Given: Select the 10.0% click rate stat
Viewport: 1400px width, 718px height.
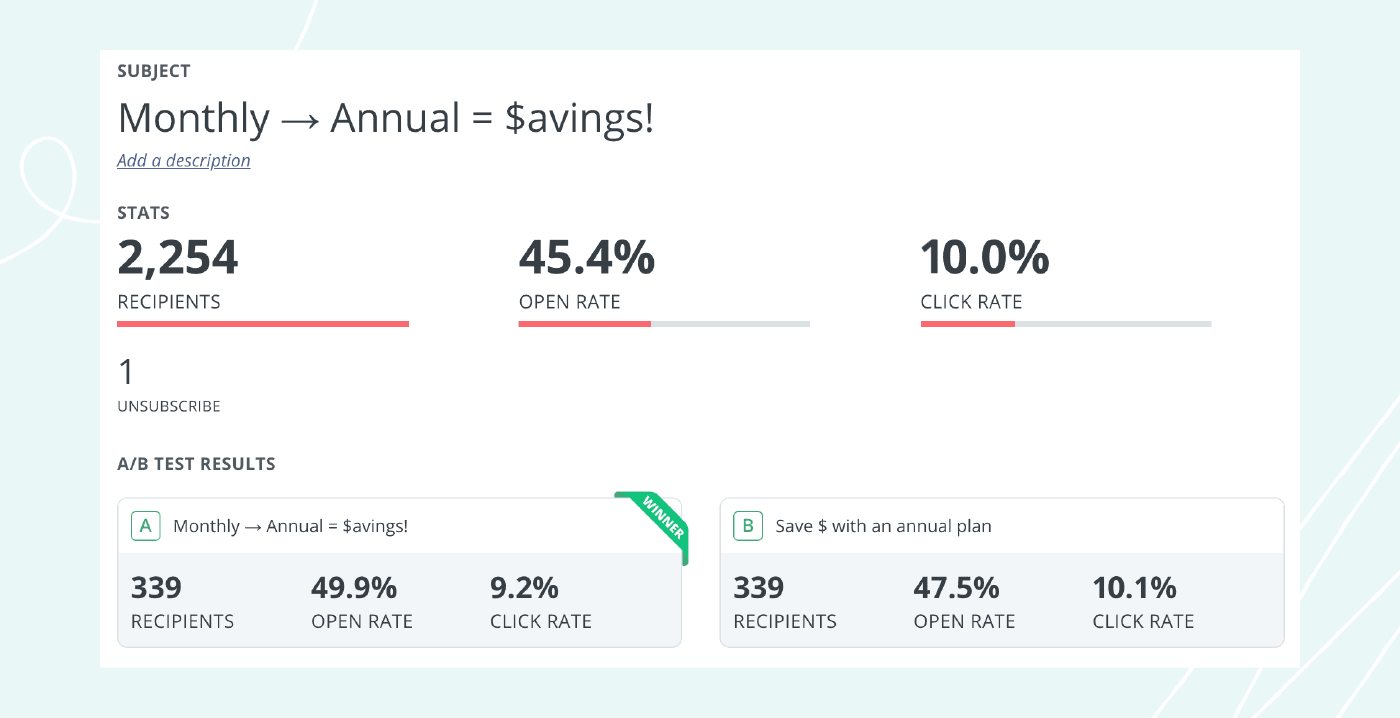Looking at the screenshot, I should (x=985, y=258).
